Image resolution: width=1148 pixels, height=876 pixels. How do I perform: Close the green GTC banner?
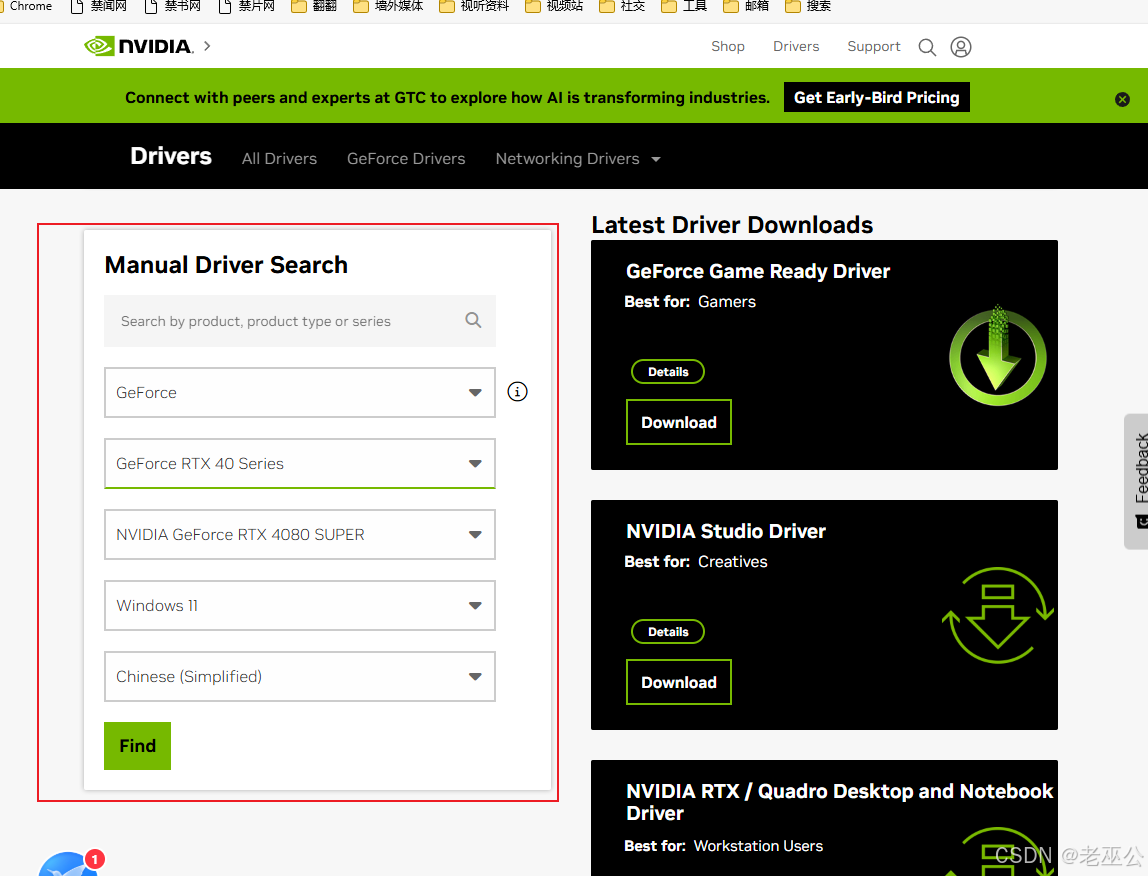tap(1122, 100)
